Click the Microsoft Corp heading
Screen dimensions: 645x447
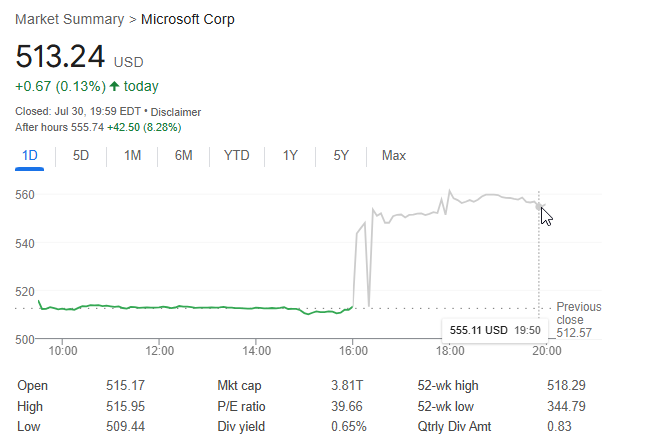[187, 19]
